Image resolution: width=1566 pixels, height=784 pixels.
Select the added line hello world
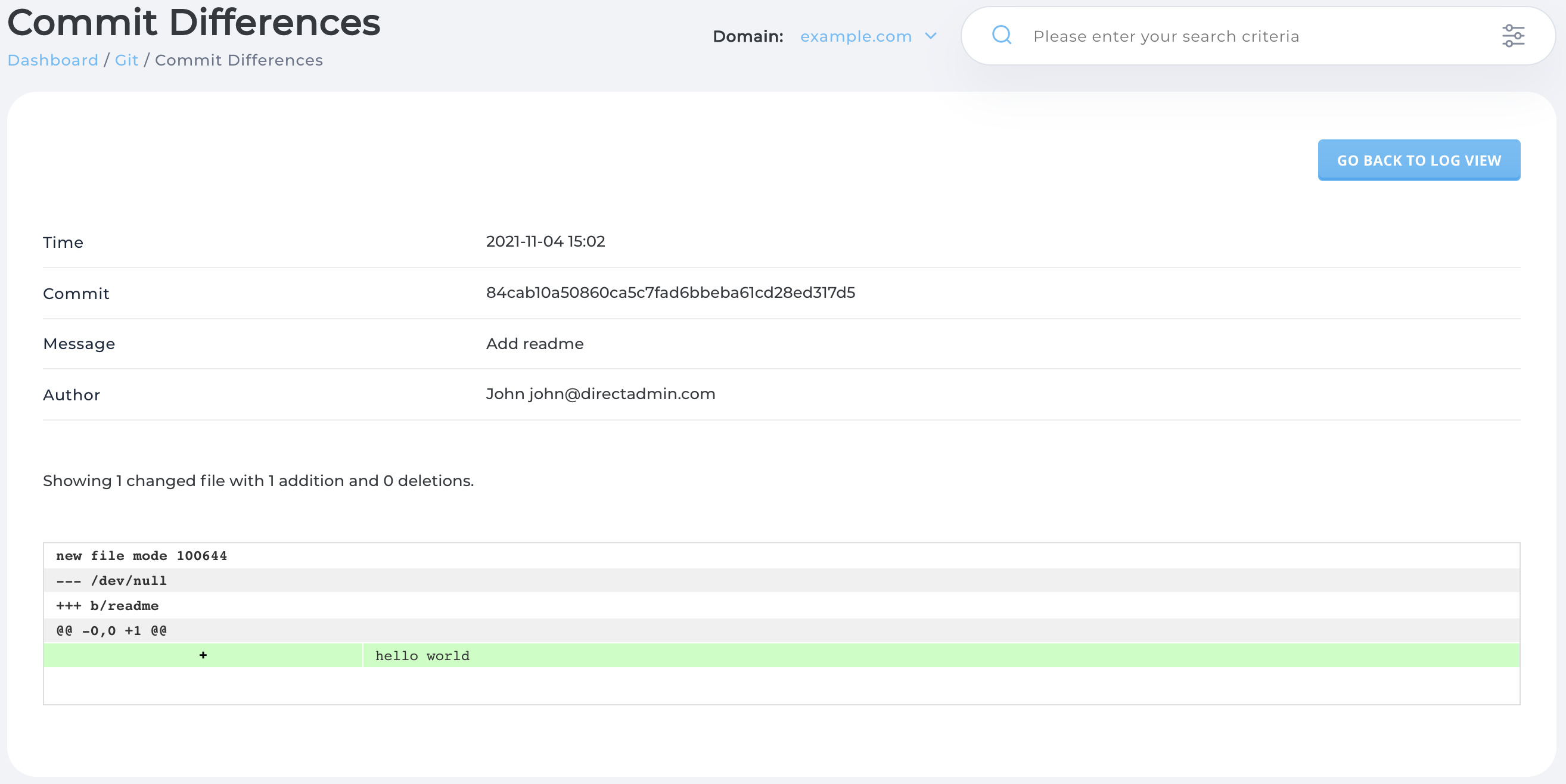tap(422, 655)
